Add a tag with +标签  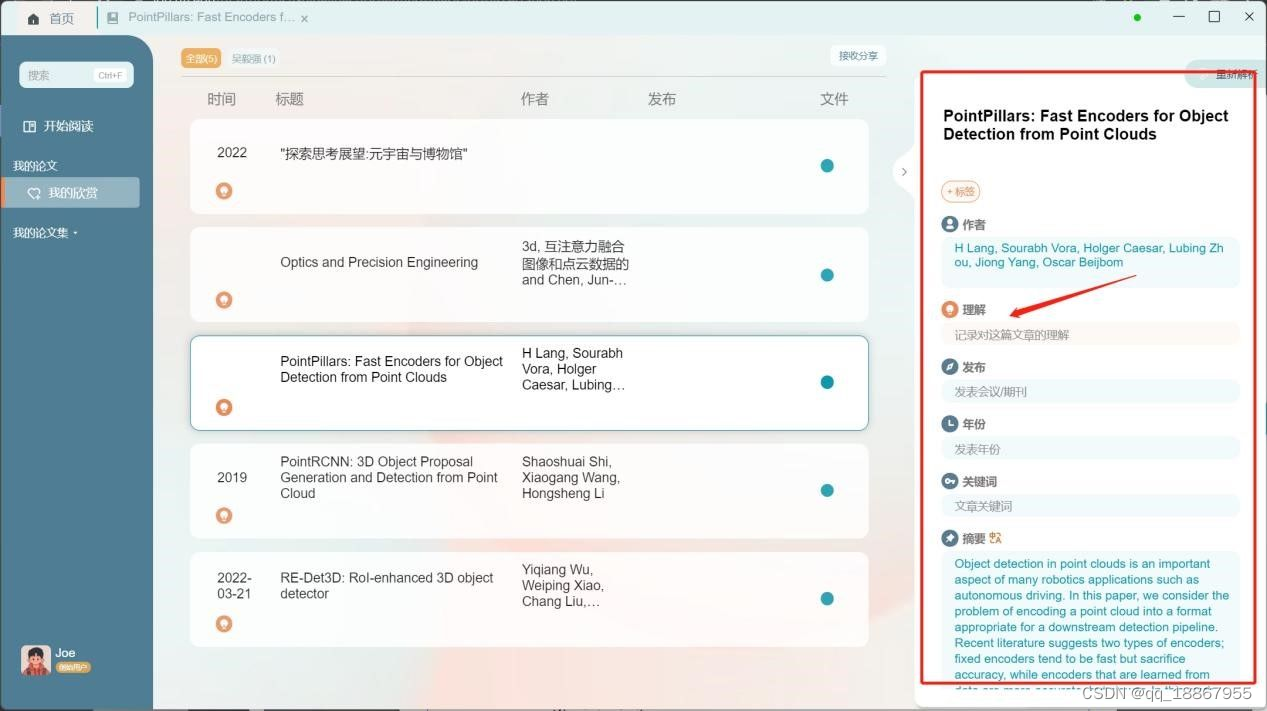961,191
